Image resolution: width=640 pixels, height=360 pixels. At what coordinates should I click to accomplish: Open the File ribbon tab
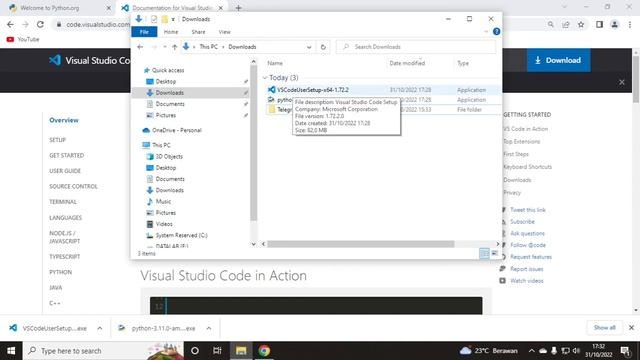point(144,32)
